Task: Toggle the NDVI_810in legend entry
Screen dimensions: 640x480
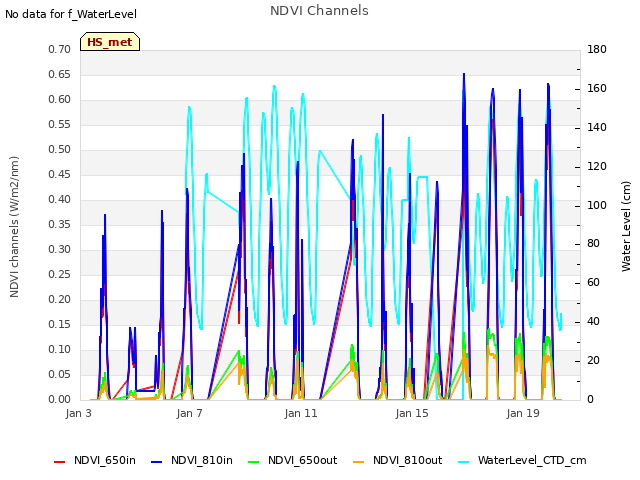Action: point(192,460)
